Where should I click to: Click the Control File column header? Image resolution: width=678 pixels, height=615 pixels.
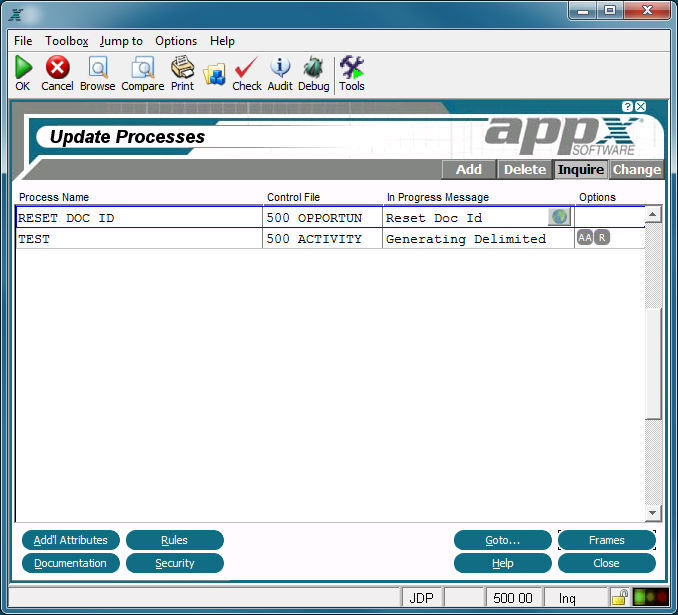click(294, 197)
